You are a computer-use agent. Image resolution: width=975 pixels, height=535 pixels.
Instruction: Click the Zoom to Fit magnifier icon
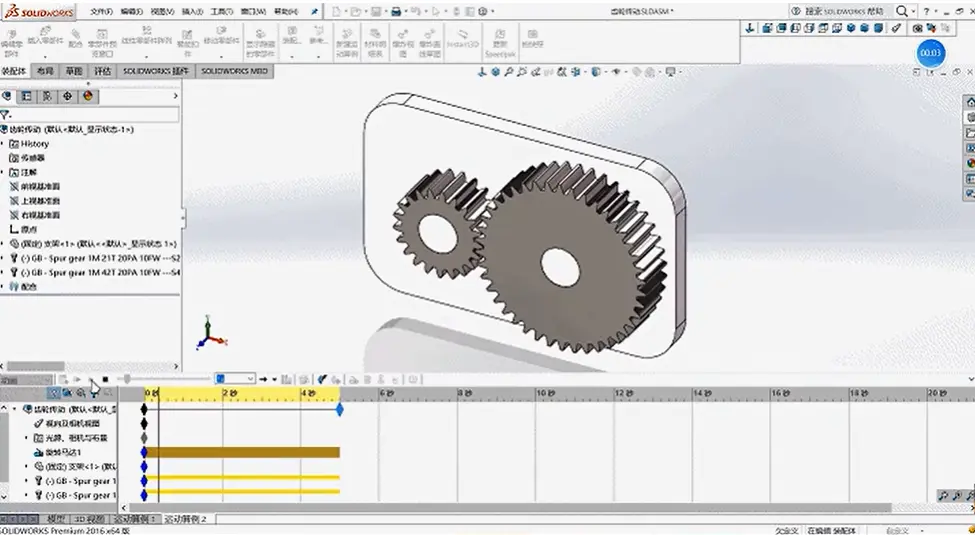point(508,72)
